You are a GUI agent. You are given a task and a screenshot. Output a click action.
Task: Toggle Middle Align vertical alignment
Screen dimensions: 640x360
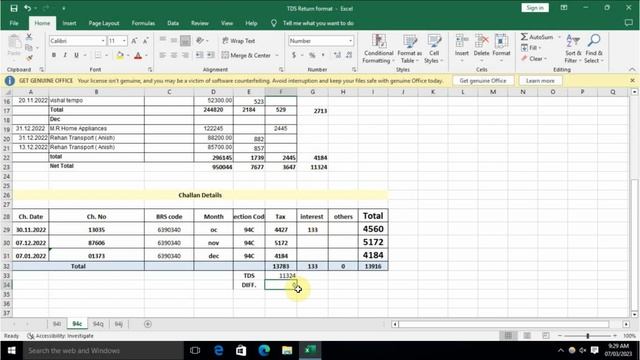coord(174,40)
